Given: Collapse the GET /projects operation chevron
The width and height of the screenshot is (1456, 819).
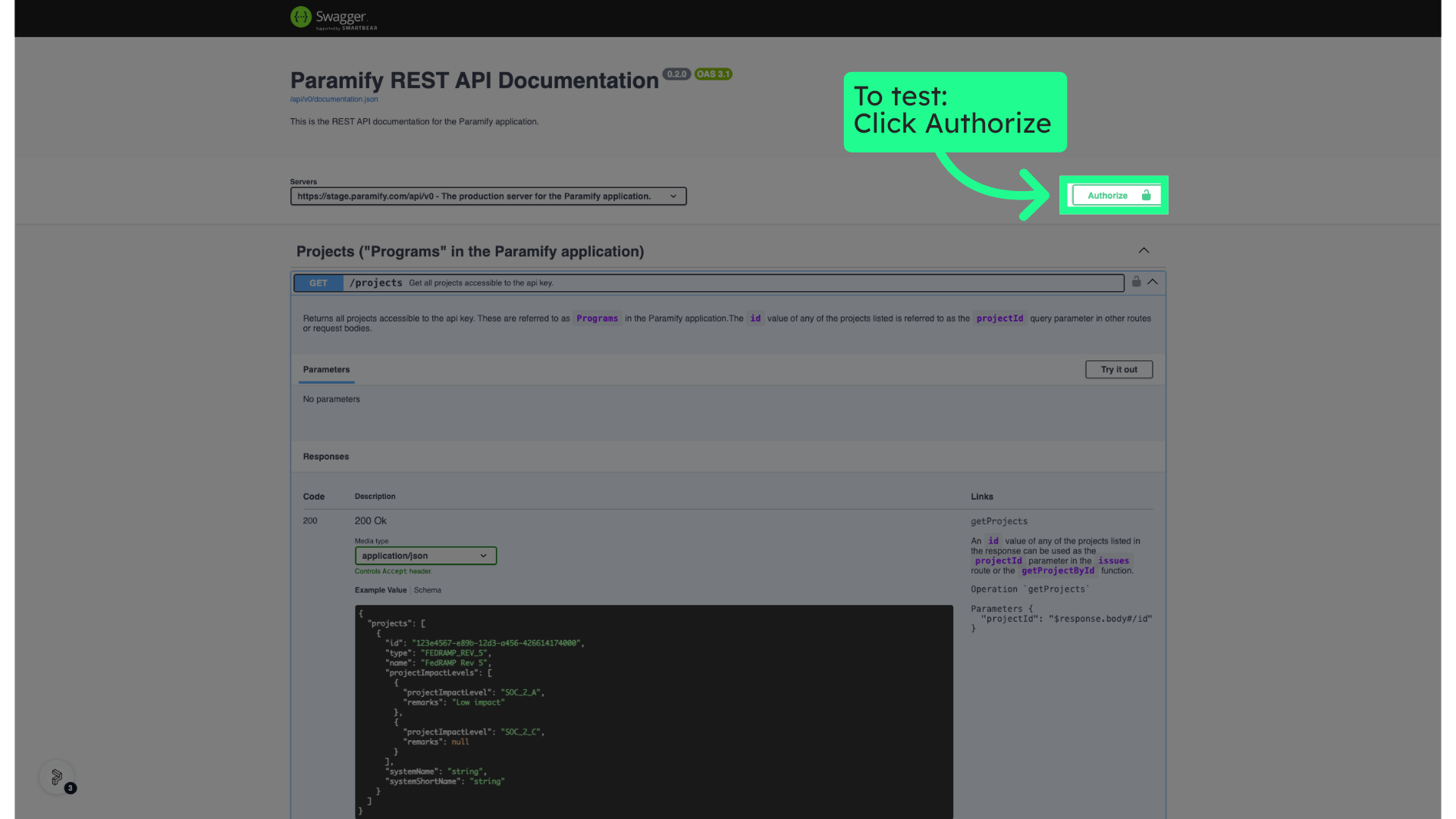Looking at the screenshot, I should click(1153, 281).
